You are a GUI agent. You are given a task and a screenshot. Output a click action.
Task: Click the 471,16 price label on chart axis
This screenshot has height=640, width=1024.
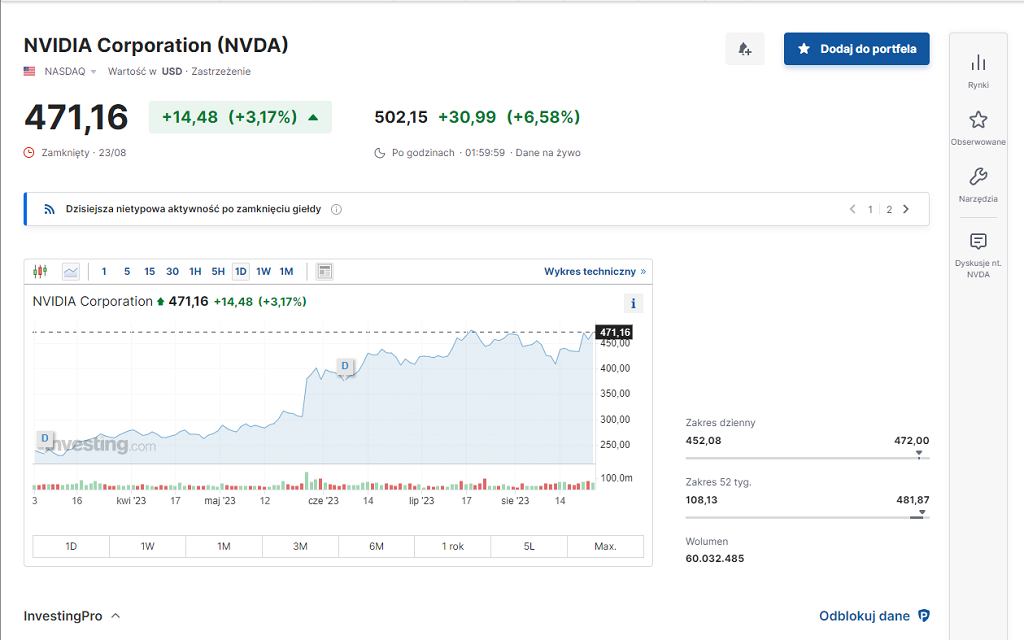click(615, 332)
